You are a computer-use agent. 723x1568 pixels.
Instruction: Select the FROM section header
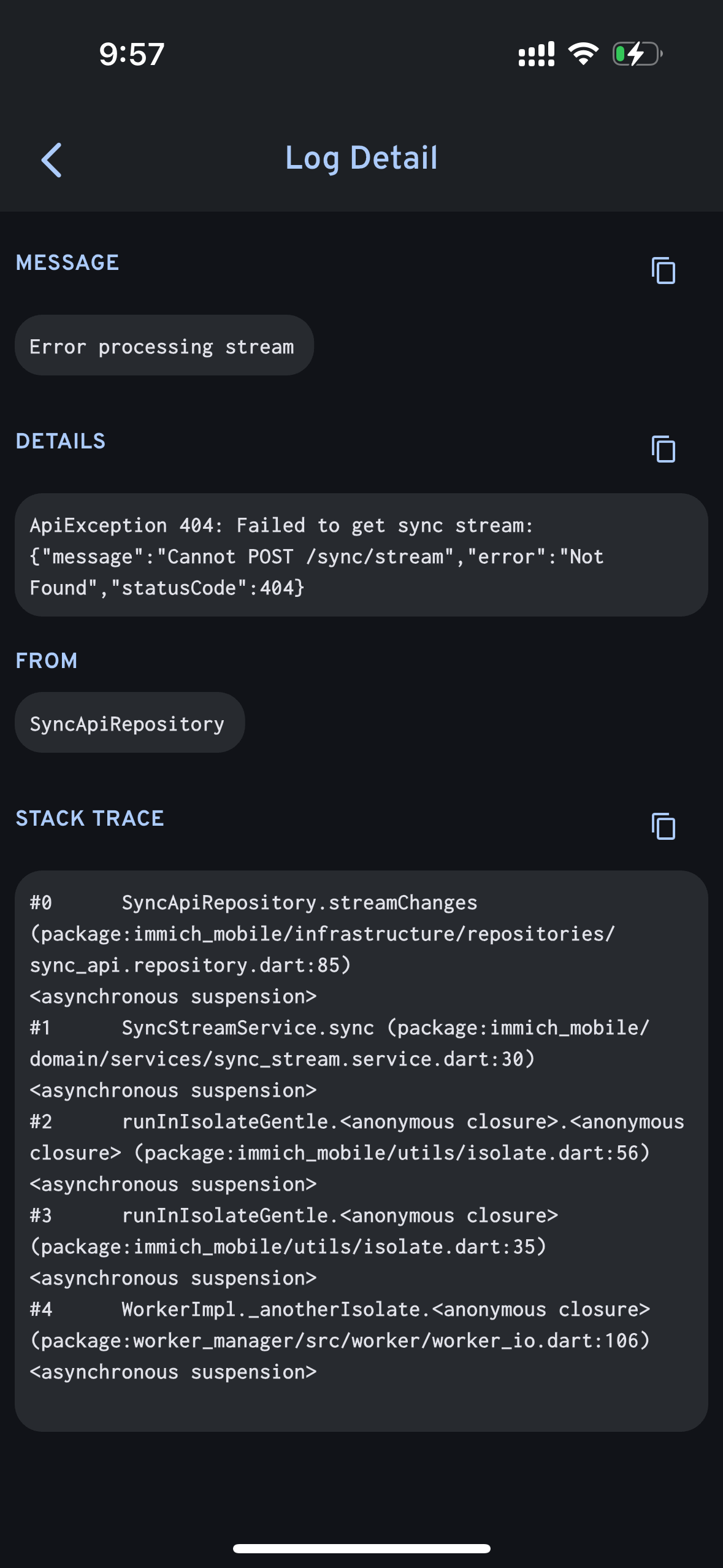click(47, 661)
